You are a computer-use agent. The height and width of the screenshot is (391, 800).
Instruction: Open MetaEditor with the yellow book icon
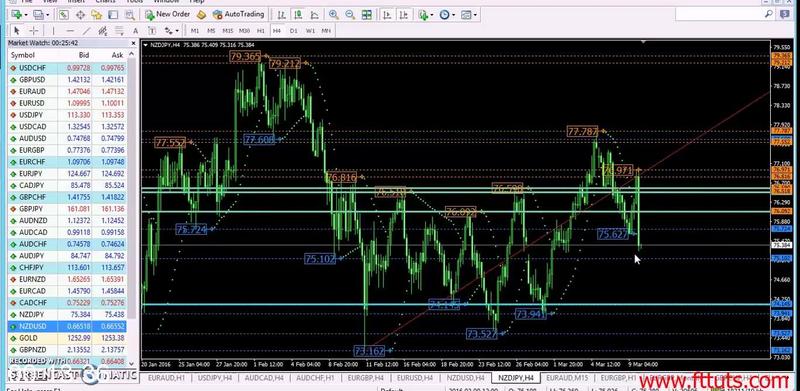(x=202, y=15)
